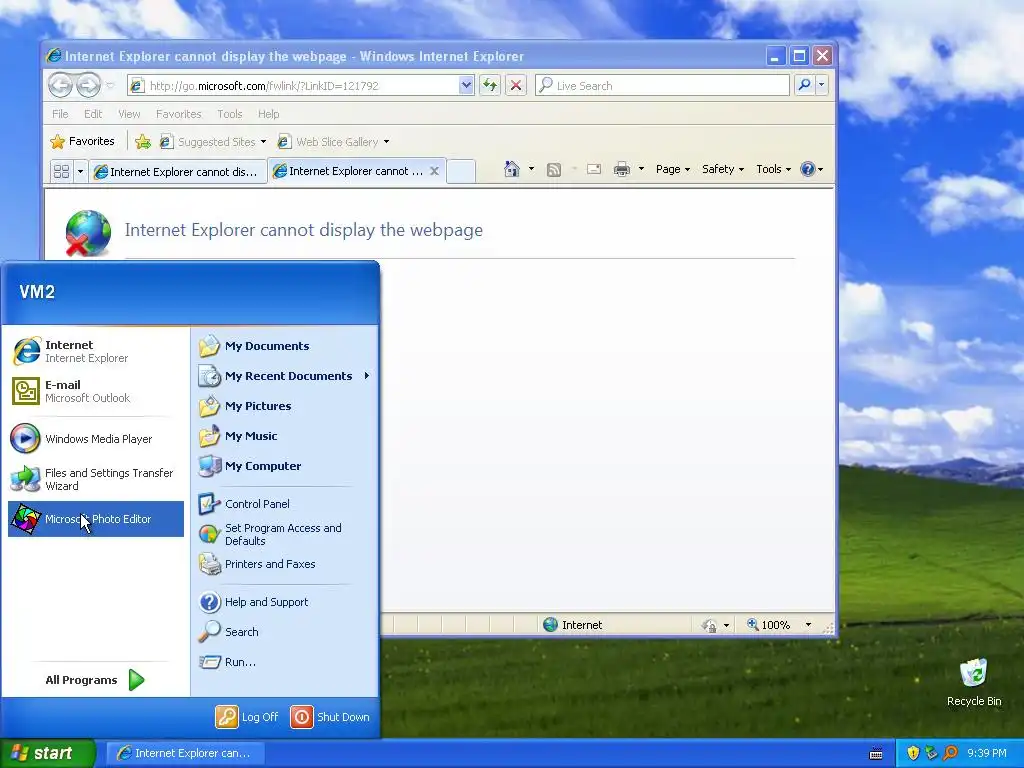Click the security shield tray icon
The height and width of the screenshot is (768, 1024).
pyautogui.click(x=913, y=753)
